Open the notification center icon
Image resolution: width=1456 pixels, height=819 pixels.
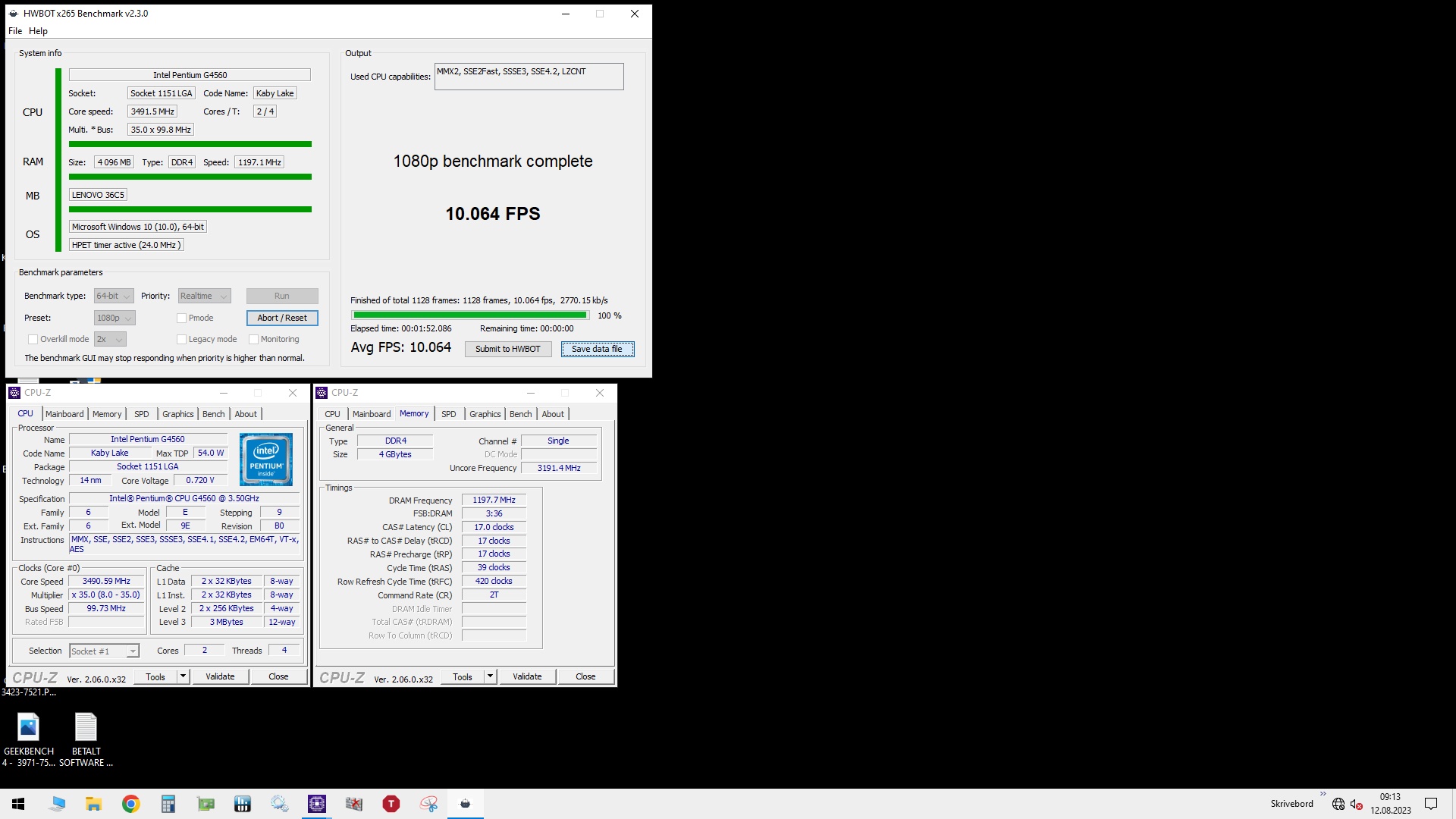1431,804
